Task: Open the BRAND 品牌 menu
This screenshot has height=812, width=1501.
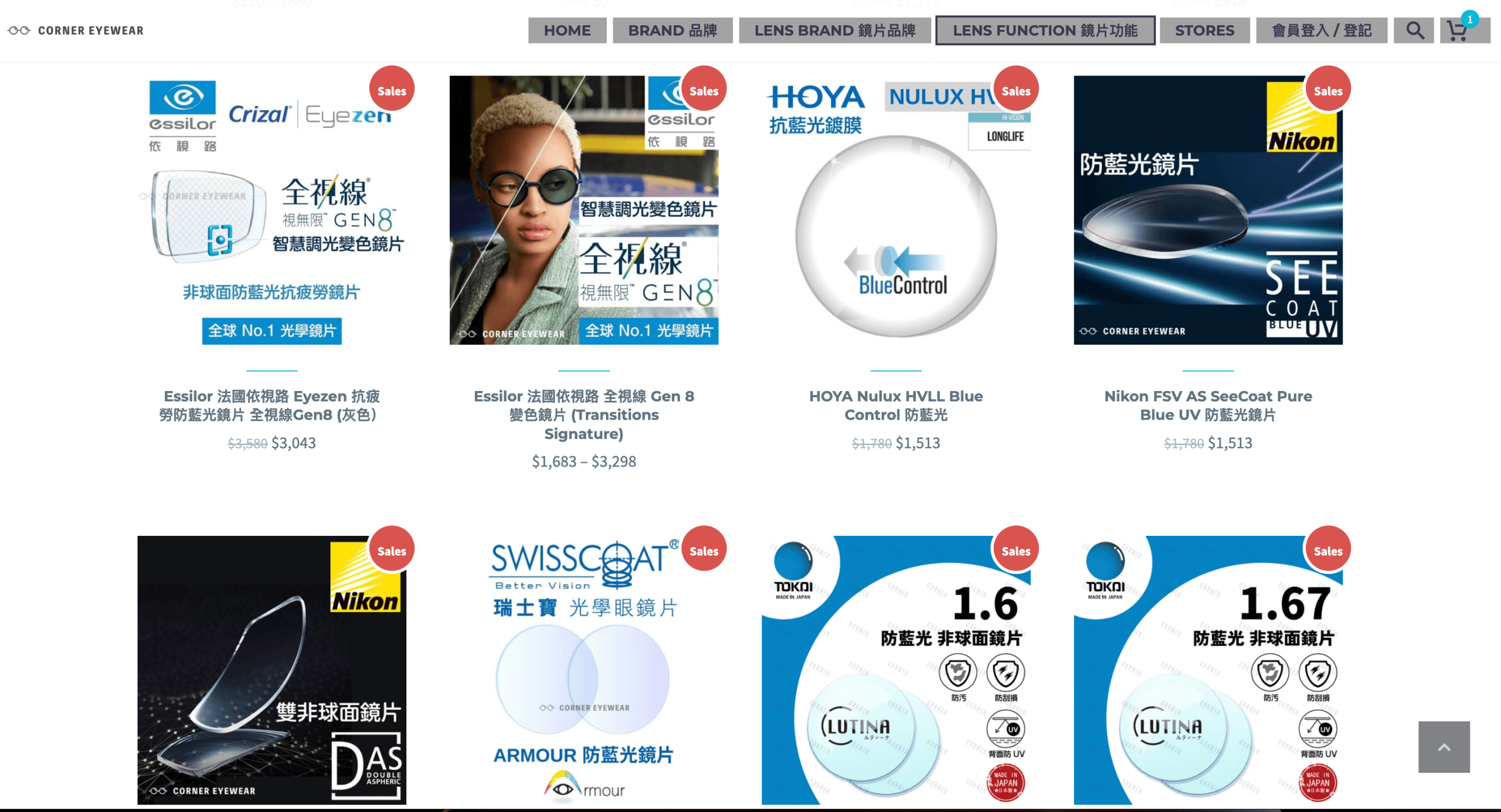Action: (x=673, y=30)
